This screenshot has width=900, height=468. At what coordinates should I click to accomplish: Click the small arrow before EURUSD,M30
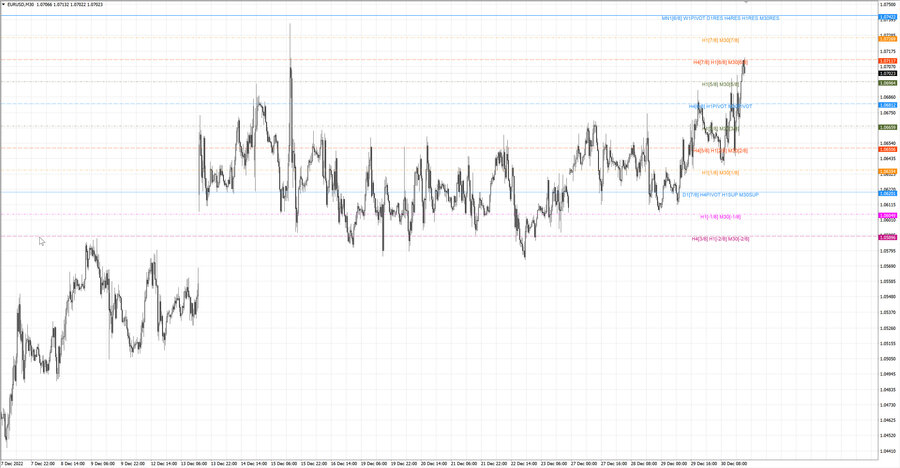click(x=3, y=4)
